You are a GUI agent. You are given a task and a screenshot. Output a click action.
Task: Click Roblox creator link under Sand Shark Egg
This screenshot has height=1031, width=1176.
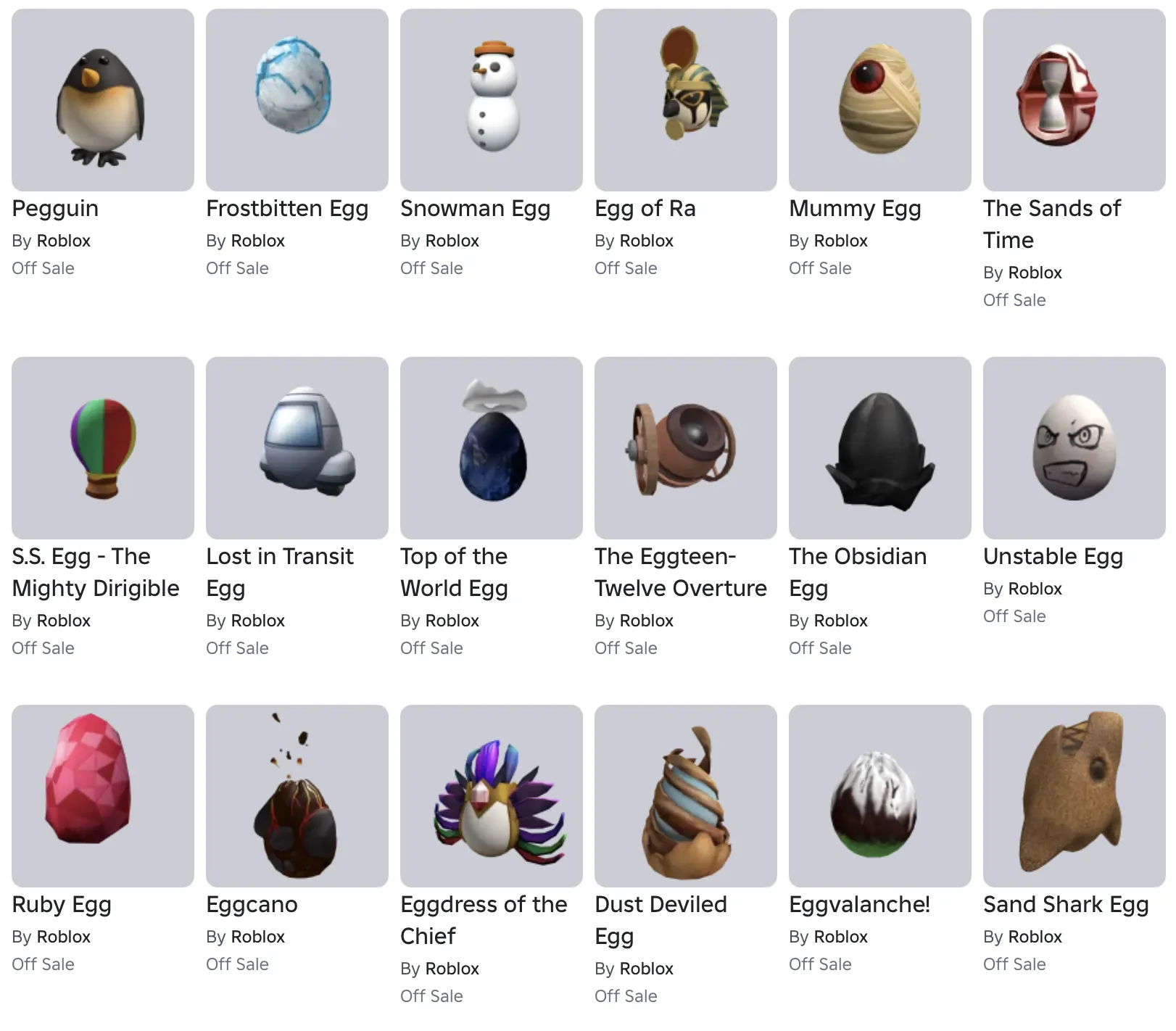[1035, 937]
